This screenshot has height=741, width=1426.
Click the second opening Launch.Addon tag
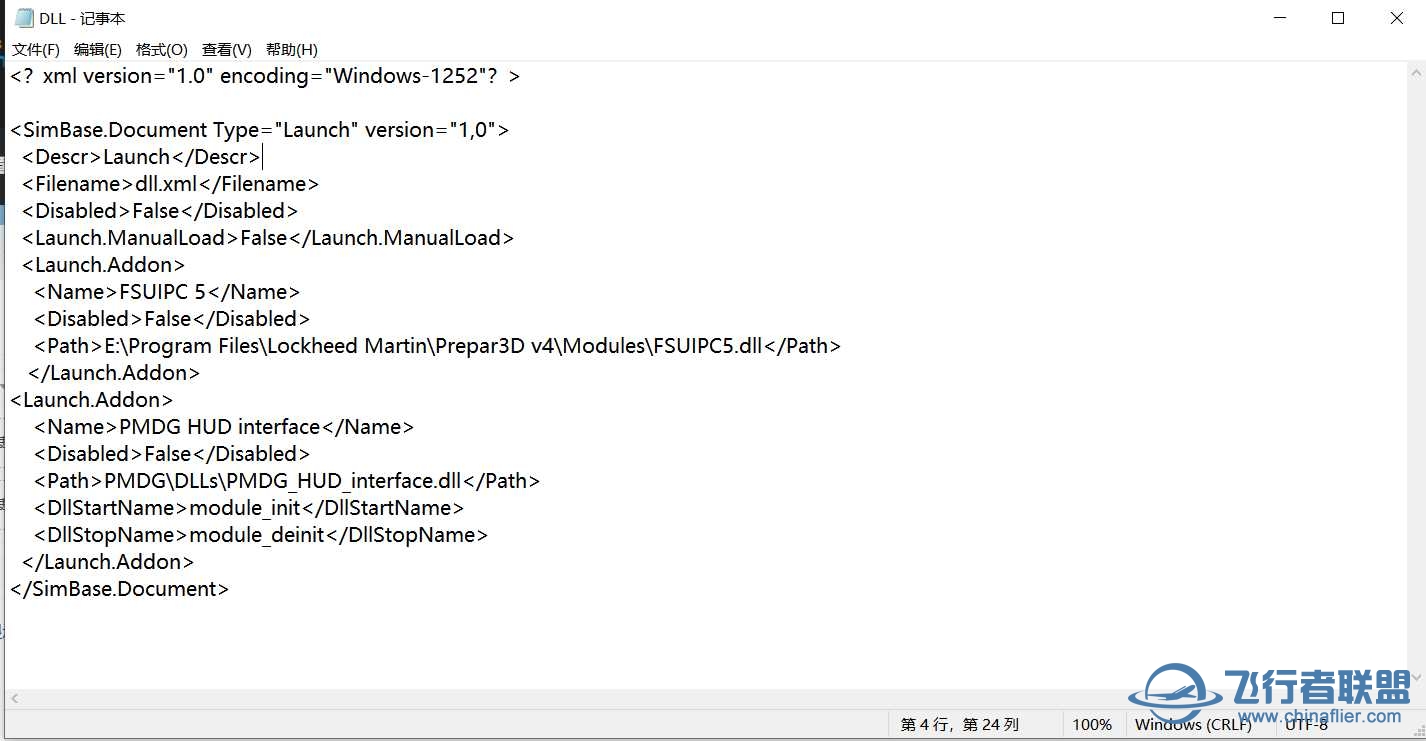click(x=92, y=400)
